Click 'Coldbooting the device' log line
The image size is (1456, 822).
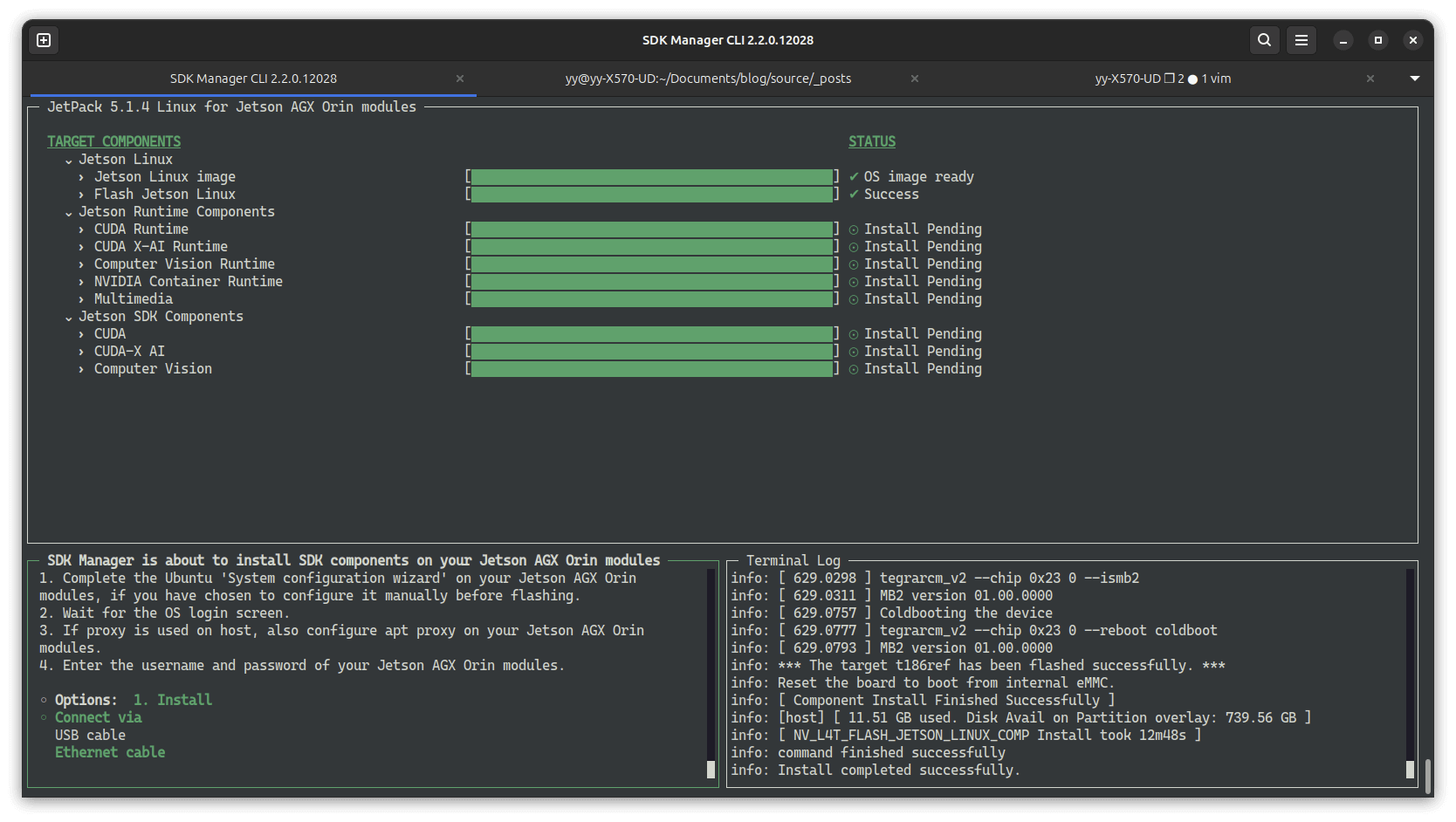891,613
